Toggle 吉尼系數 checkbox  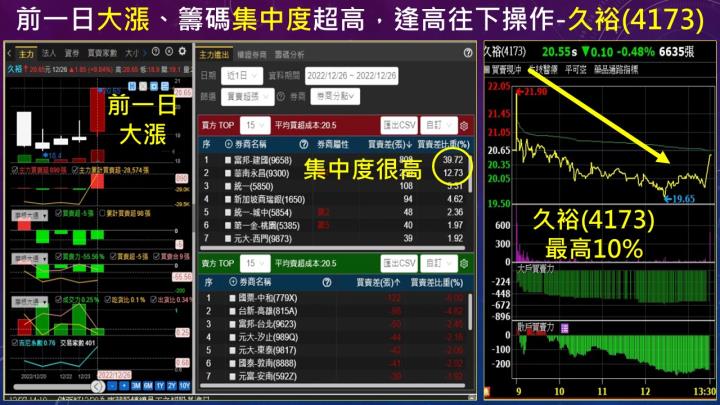15,343
